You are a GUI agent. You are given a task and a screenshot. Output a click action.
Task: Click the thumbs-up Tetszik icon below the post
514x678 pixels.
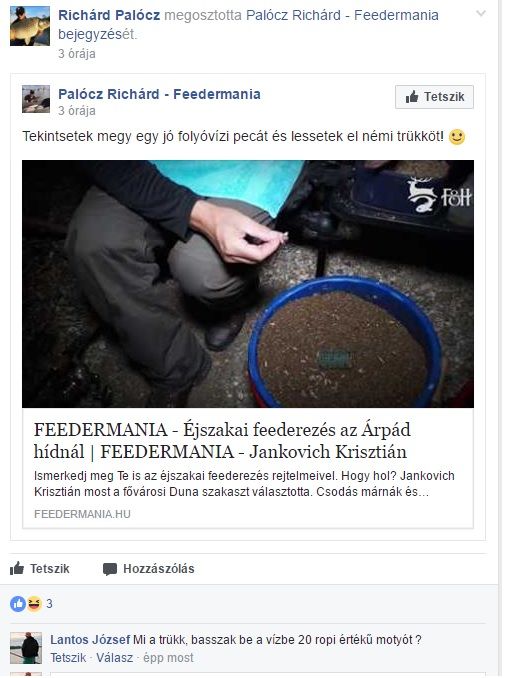(x=17, y=568)
